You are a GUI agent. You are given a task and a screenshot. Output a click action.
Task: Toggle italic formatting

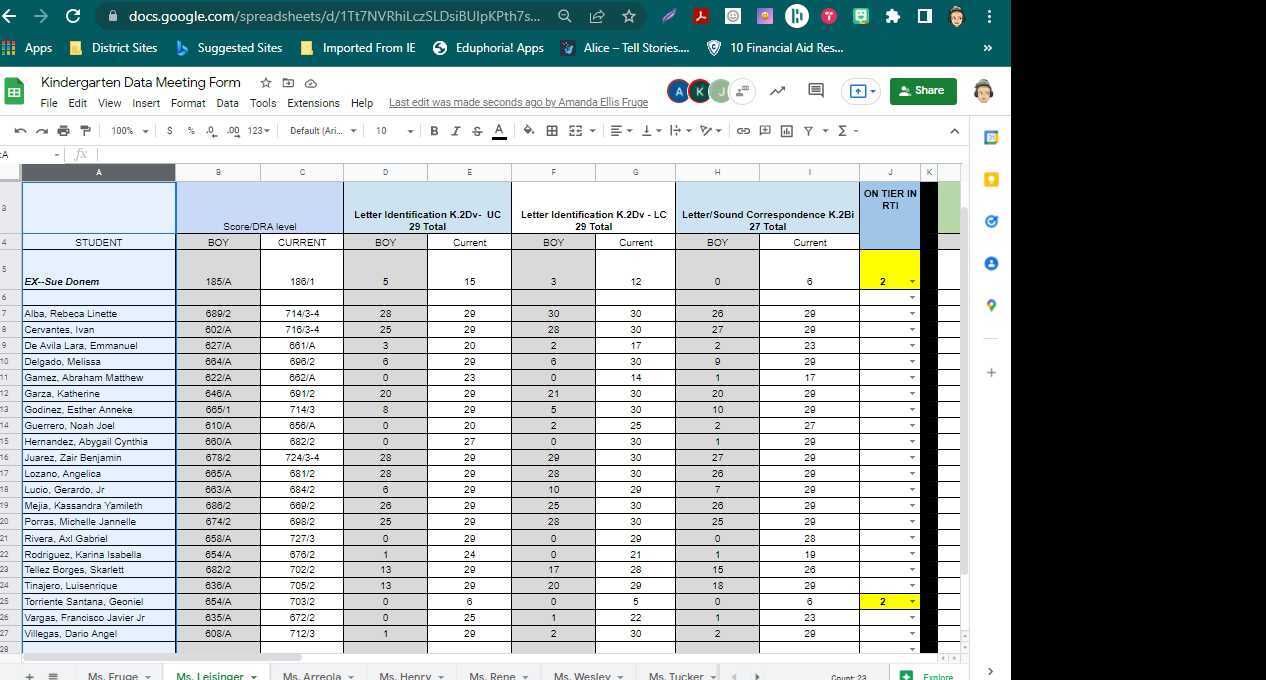(456, 131)
